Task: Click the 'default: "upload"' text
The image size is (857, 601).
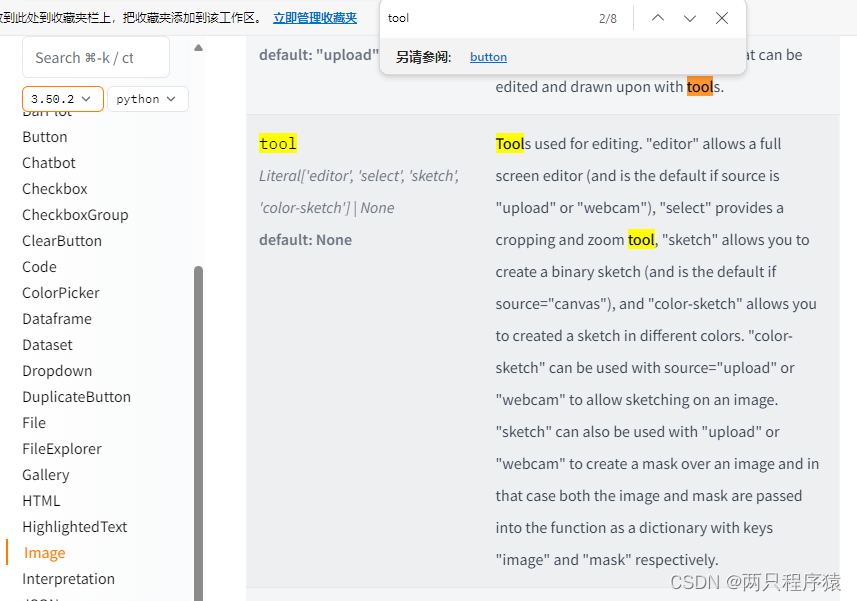Action: tap(319, 55)
